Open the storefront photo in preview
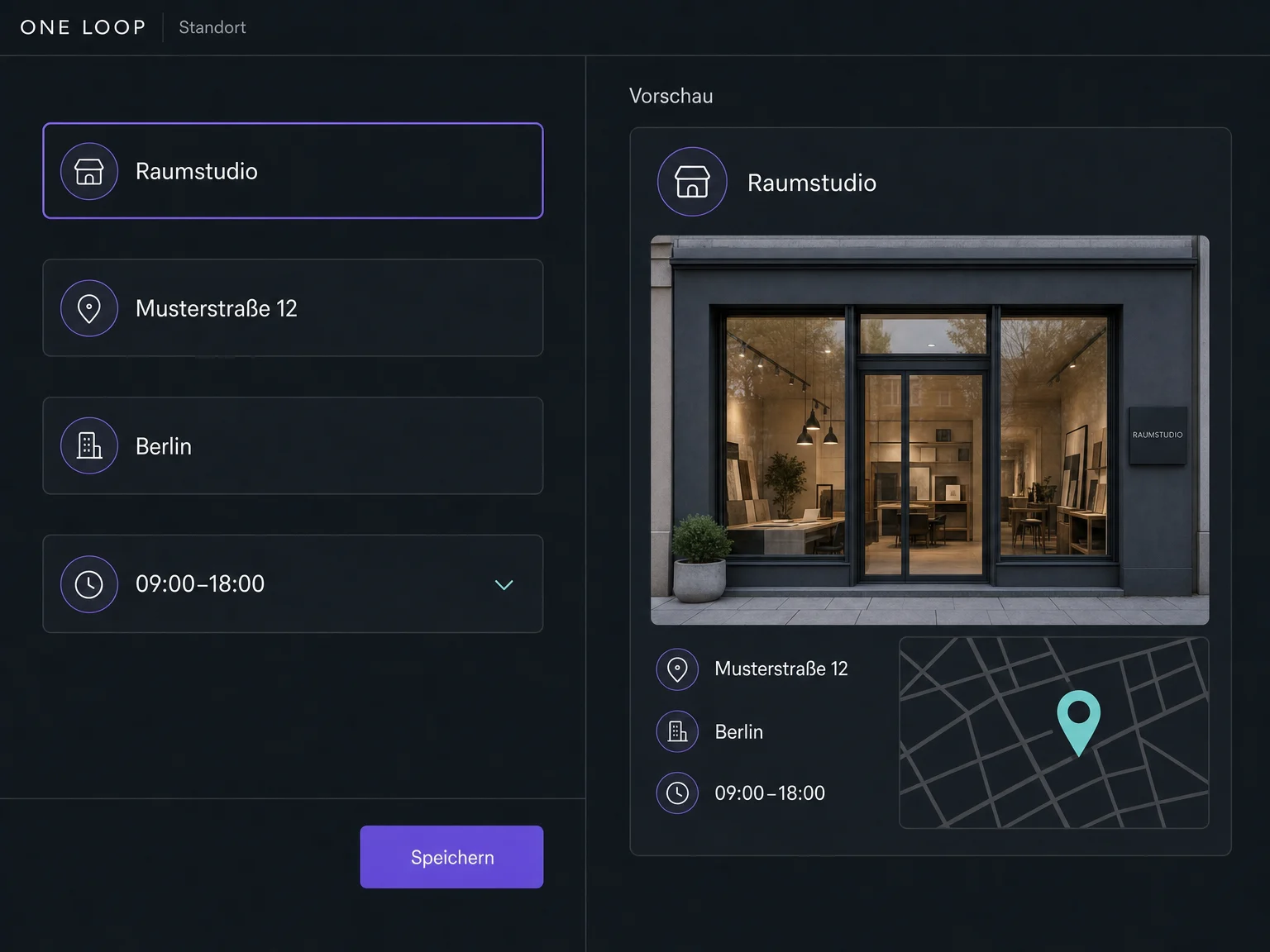This screenshot has width=1270, height=952. 930,430
